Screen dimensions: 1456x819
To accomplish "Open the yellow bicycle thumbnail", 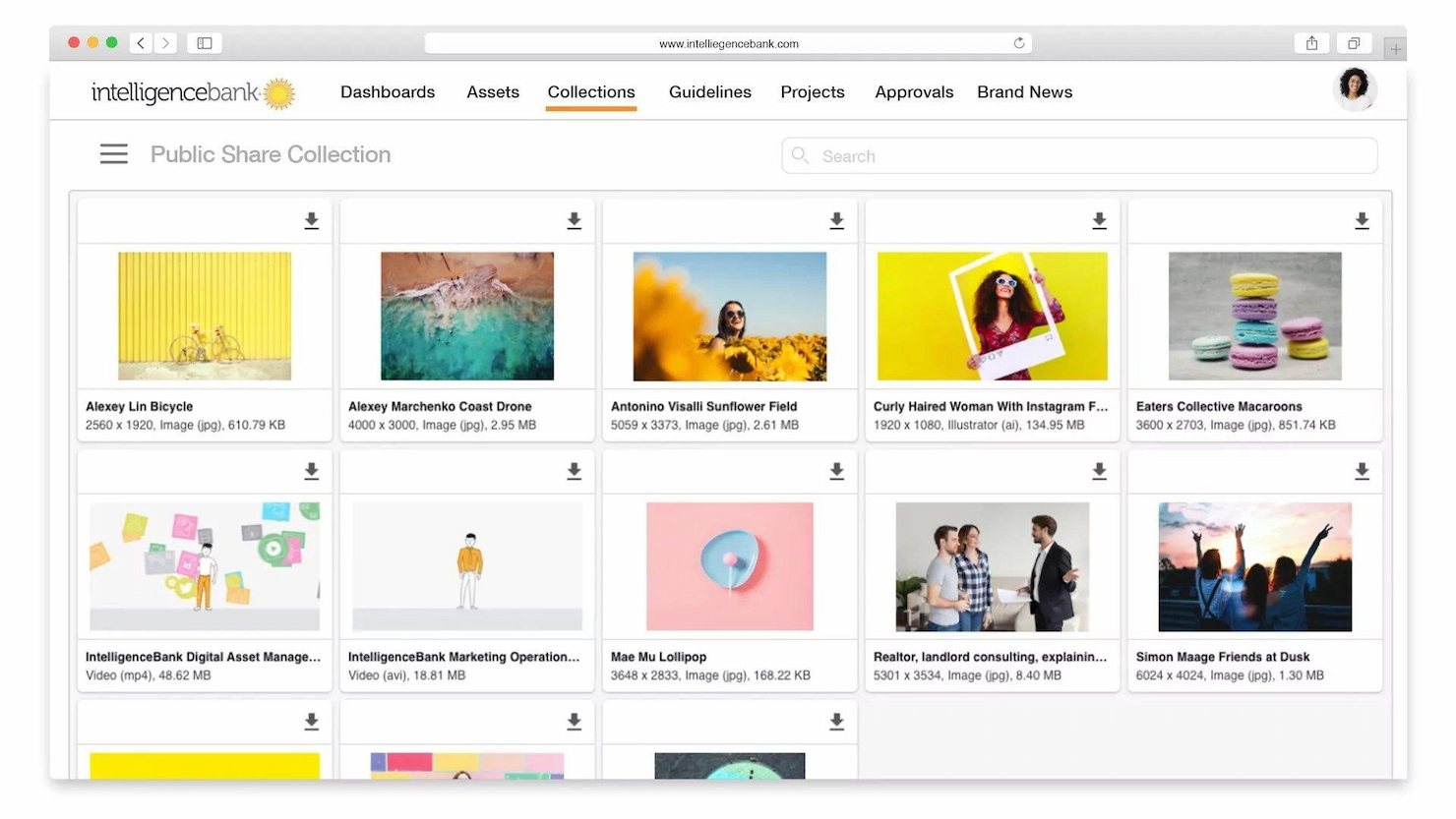I will tap(205, 316).
